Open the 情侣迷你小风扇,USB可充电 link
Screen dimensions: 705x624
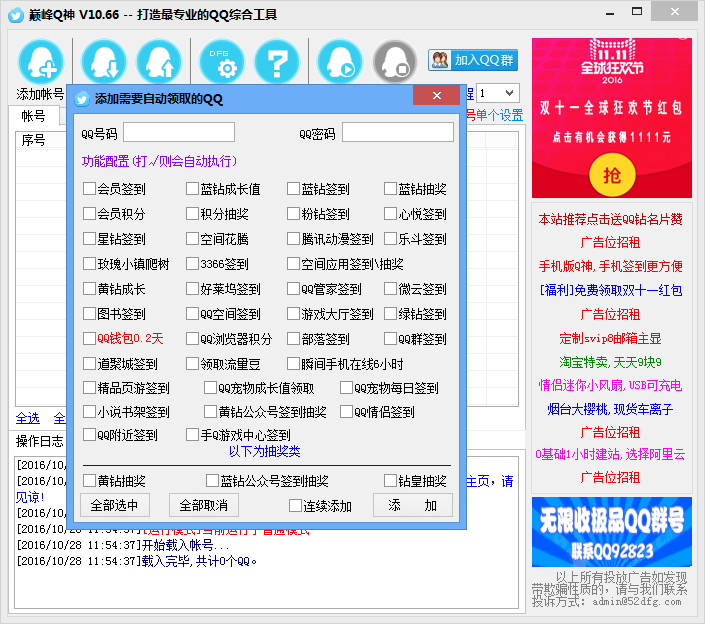click(x=611, y=385)
